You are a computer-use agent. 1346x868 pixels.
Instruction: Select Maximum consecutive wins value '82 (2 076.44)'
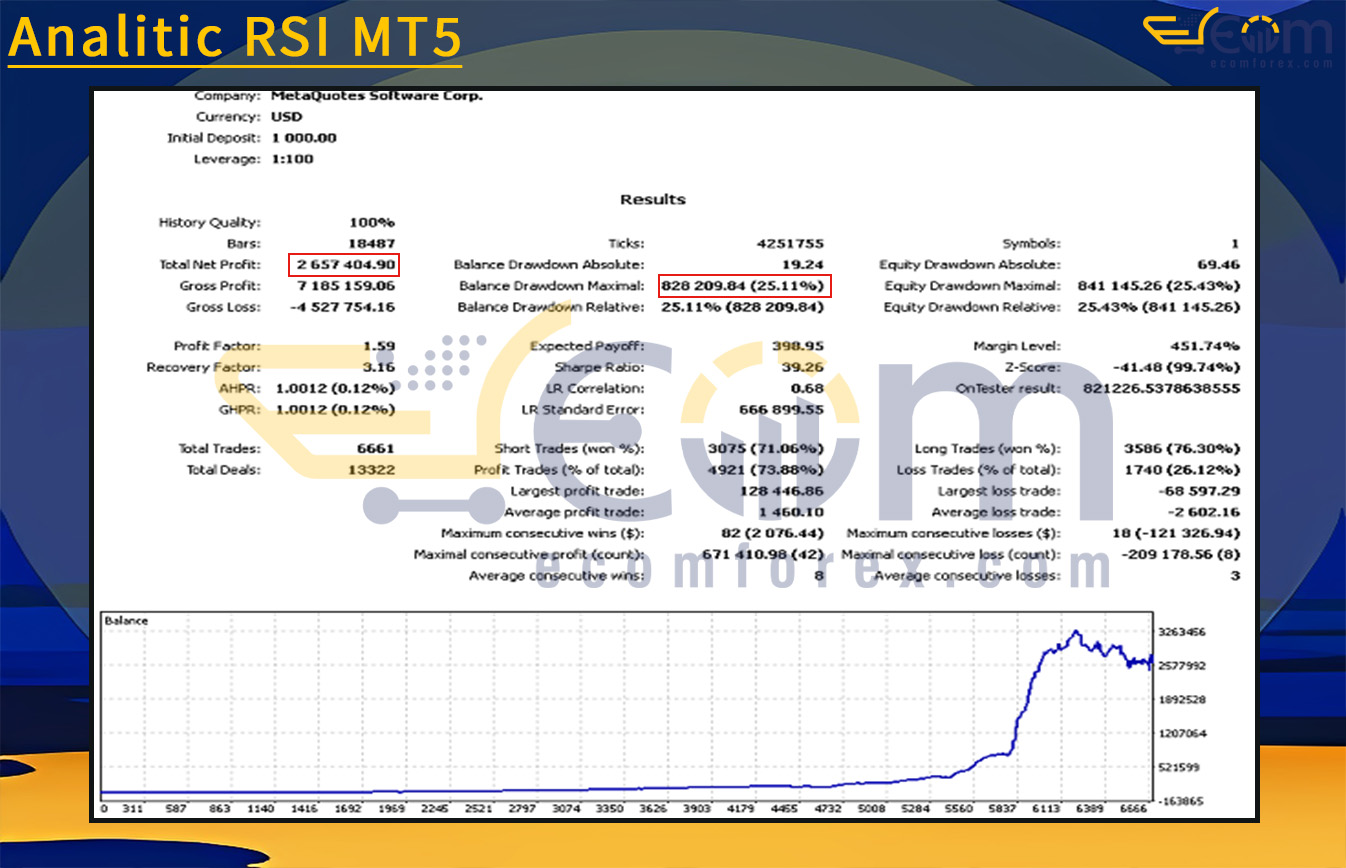[773, 533]
